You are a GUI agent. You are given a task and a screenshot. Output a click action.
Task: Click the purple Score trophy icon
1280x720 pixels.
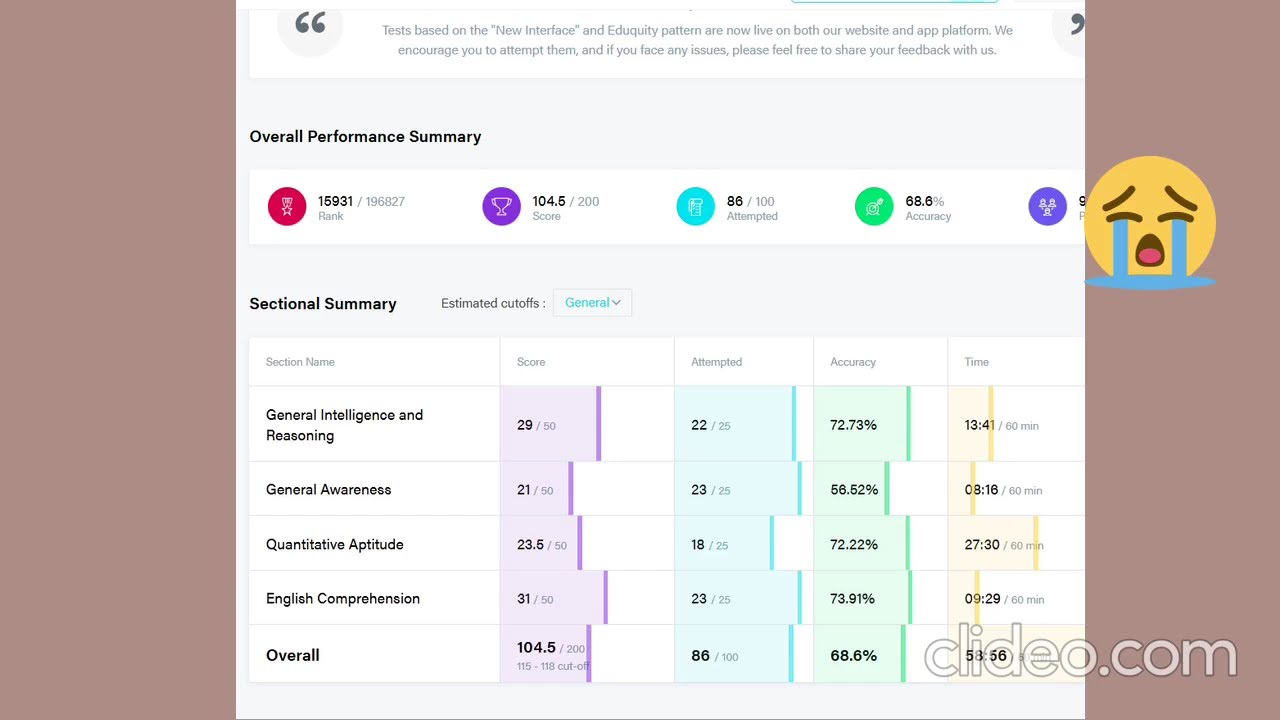(x=501, y=207)
